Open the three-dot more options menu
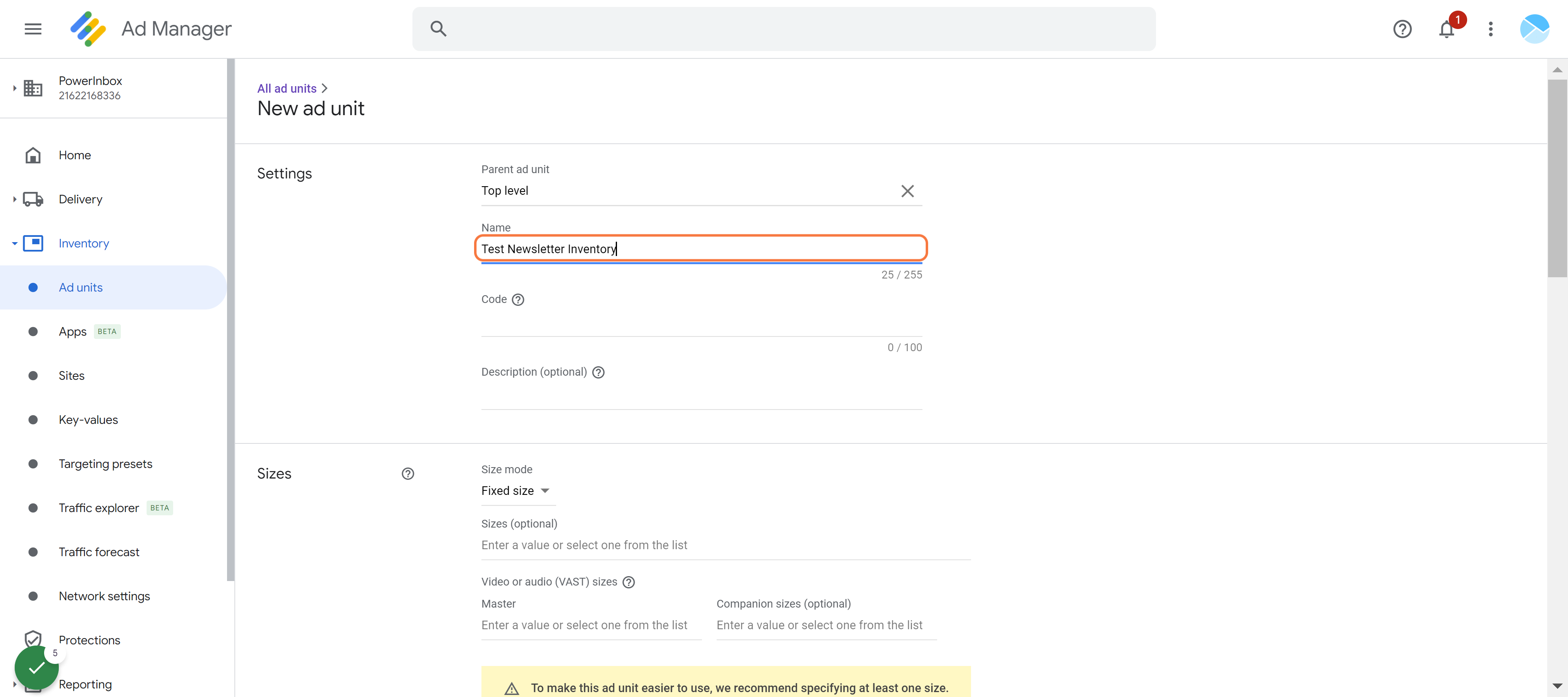Viewport: 1568px width, 697px height. tap(1490, 29)
